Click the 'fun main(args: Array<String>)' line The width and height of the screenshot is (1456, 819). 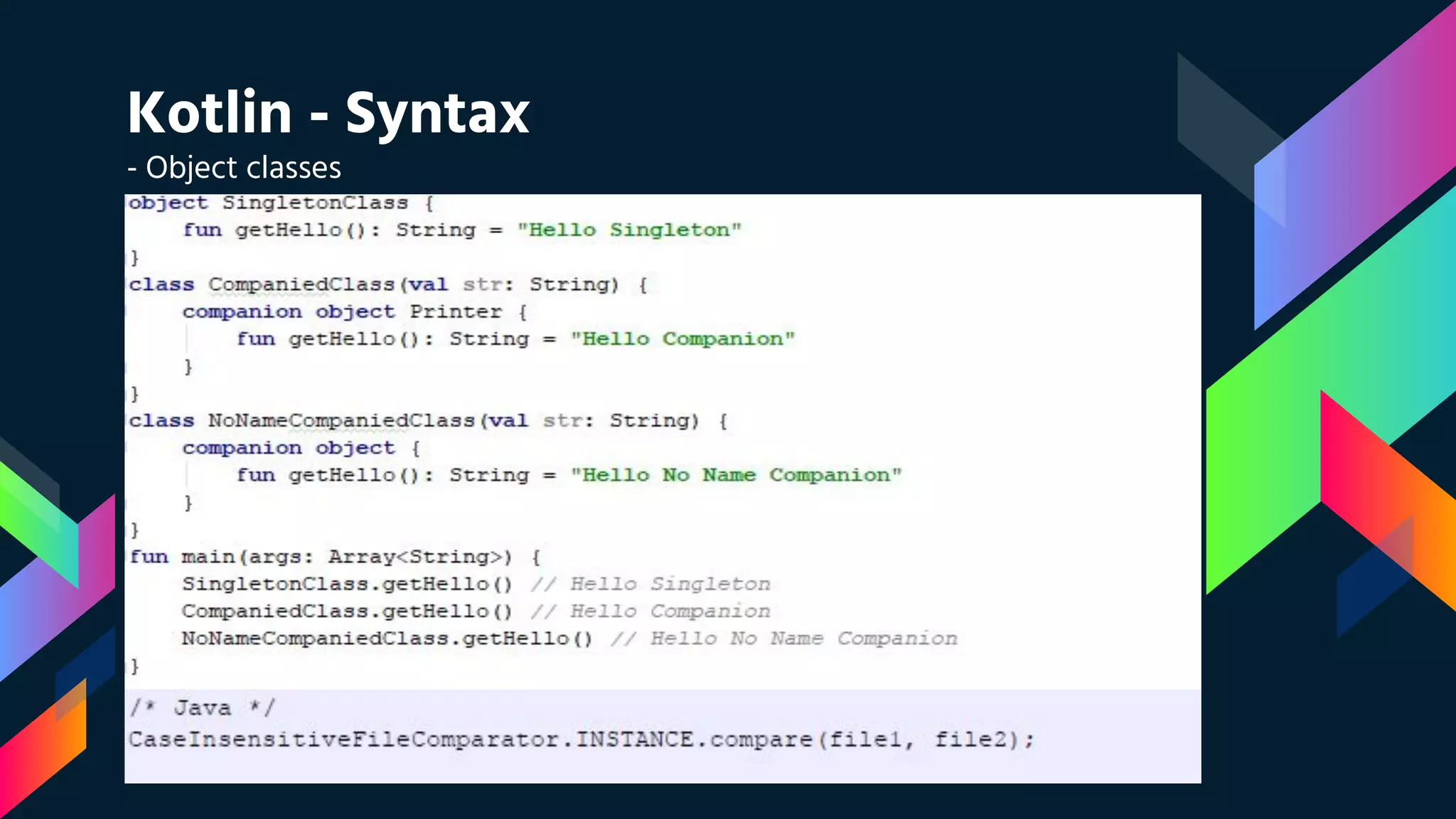click(334, 557)
